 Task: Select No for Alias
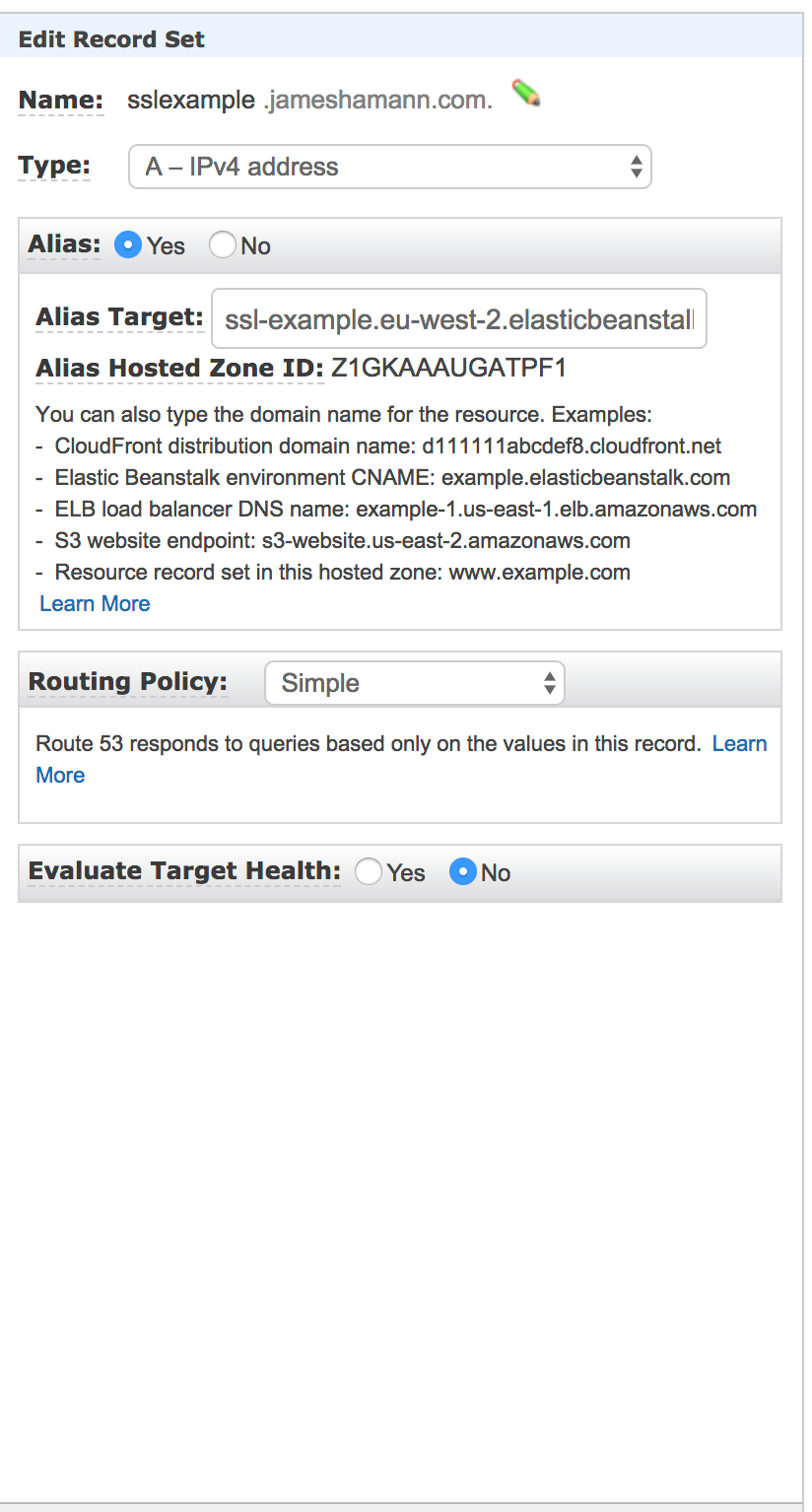222,244
